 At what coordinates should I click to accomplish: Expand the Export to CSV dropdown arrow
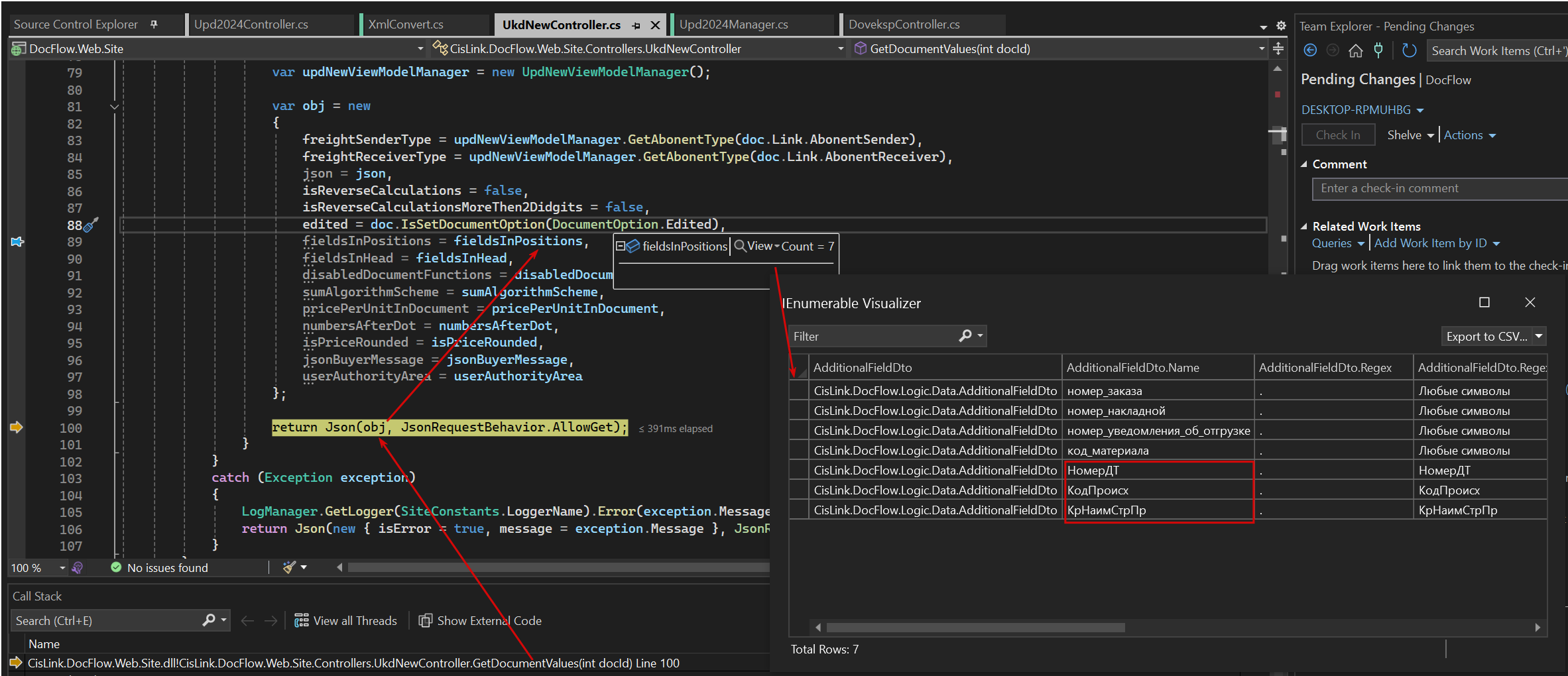click(x=1539, y=336)
